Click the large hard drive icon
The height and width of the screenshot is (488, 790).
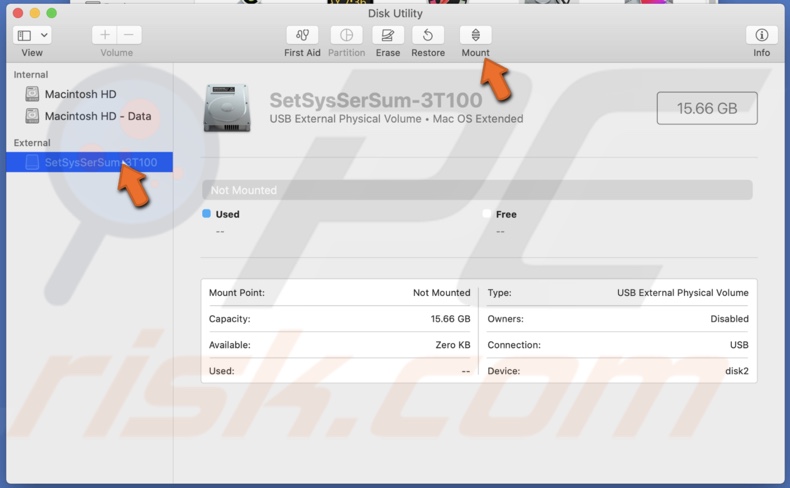click(227, 108)
